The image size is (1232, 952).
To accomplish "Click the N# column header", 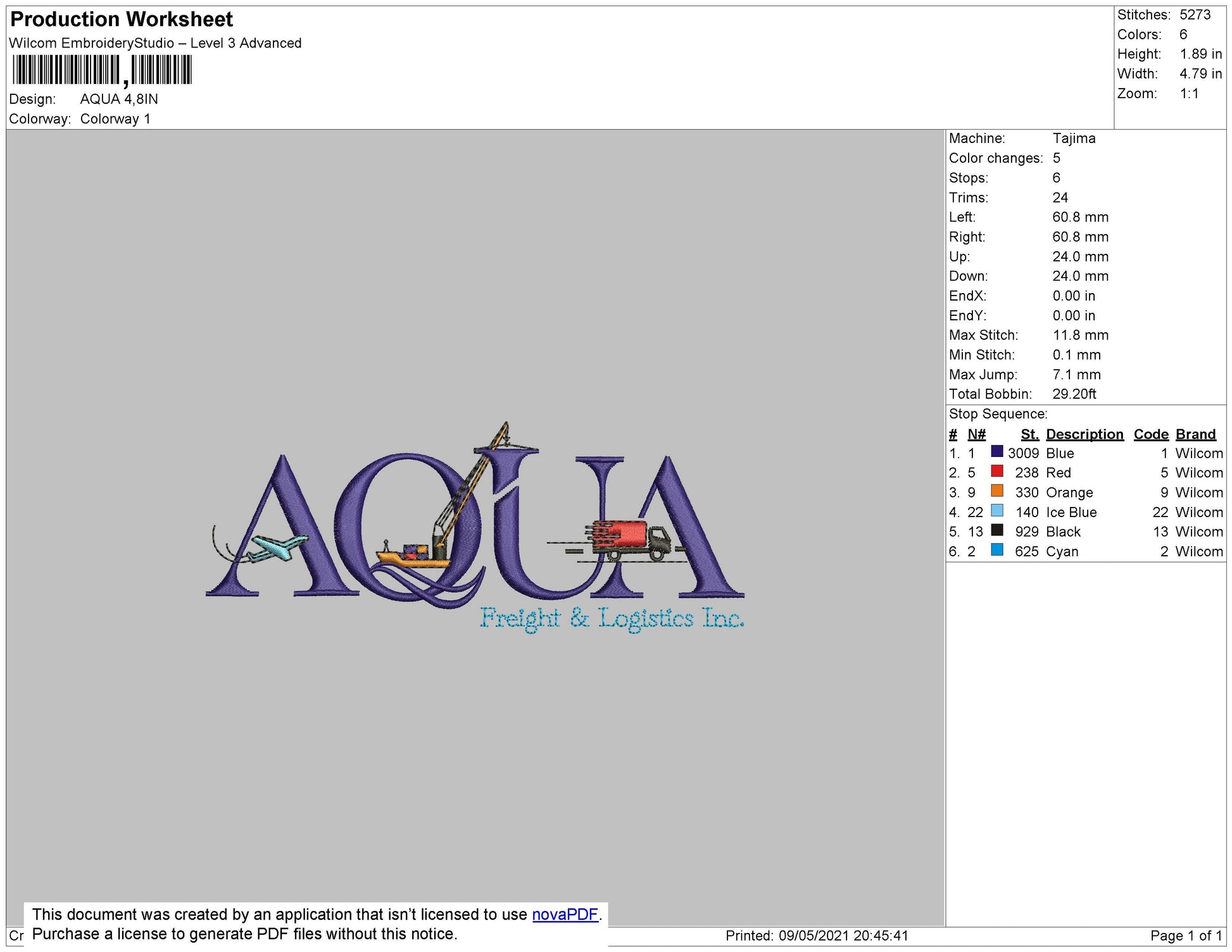I will click(976, 434).
